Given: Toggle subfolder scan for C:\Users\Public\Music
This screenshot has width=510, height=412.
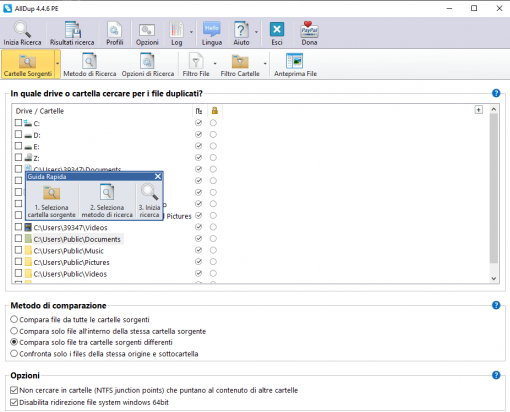Looking at the screenshot, I should (x=198, y=250).
